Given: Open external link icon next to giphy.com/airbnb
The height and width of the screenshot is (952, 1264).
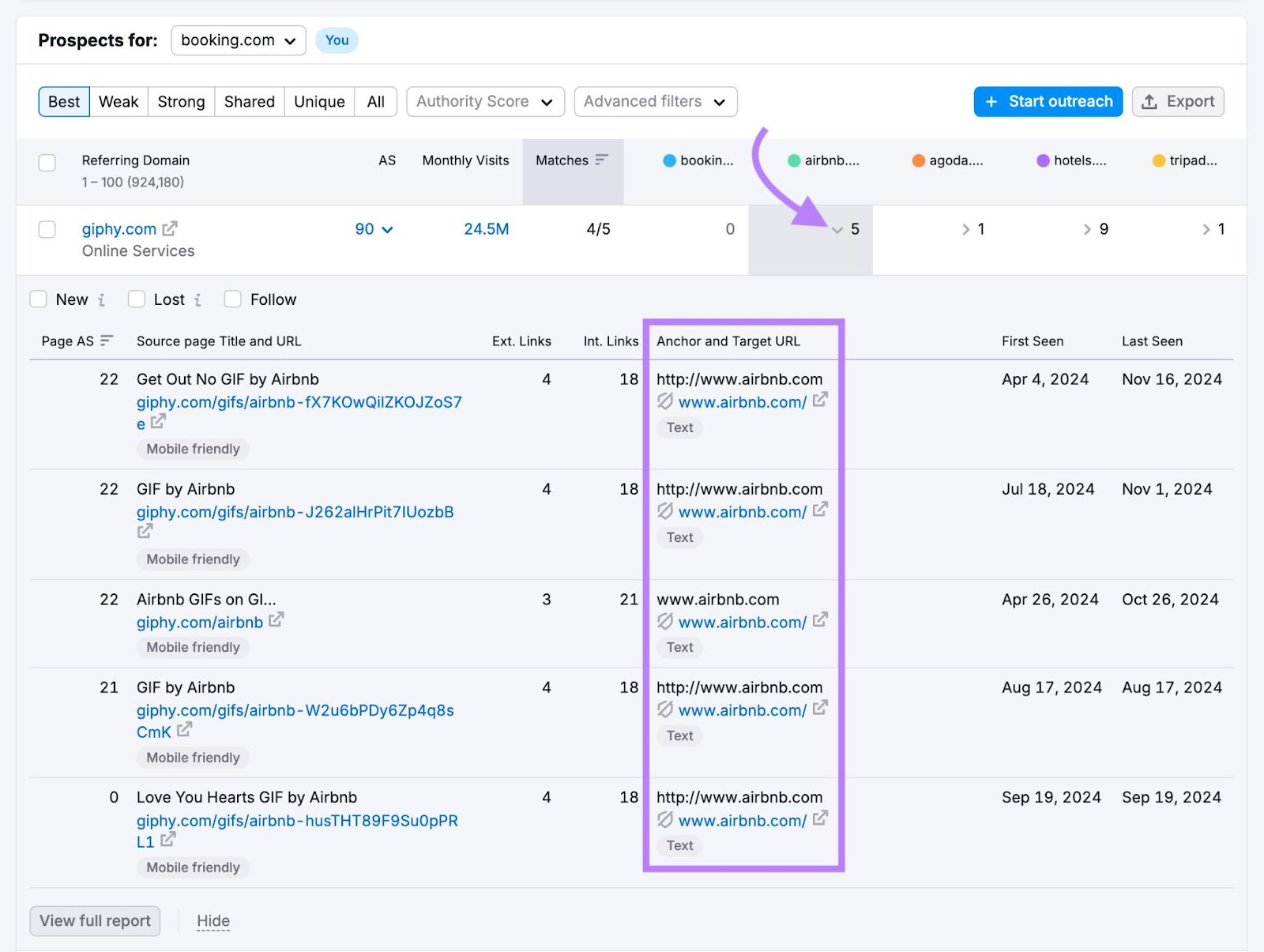Looking at the screenshot, I should point(276,620).
